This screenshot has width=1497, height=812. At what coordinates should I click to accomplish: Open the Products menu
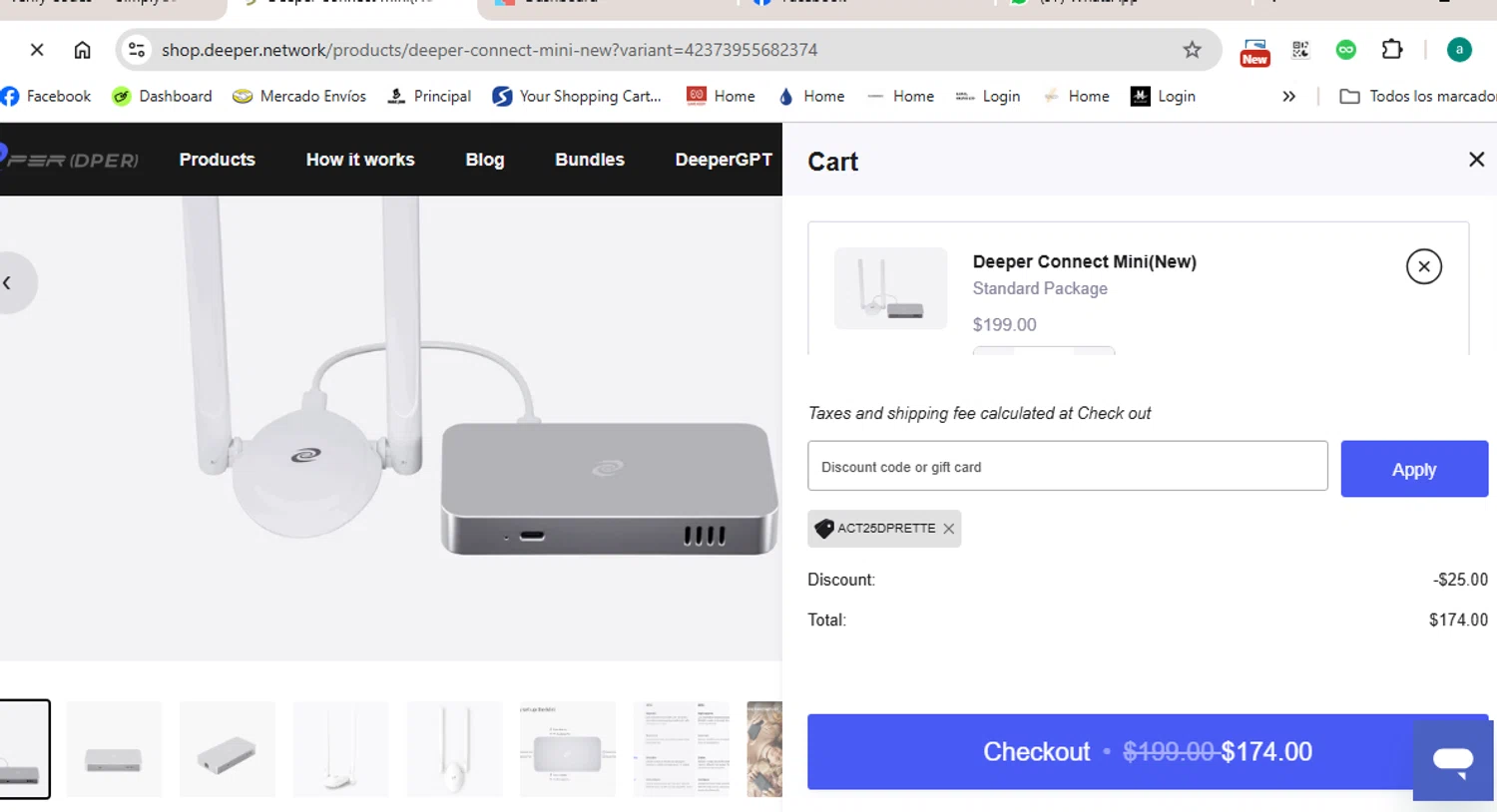click(217, 160)
